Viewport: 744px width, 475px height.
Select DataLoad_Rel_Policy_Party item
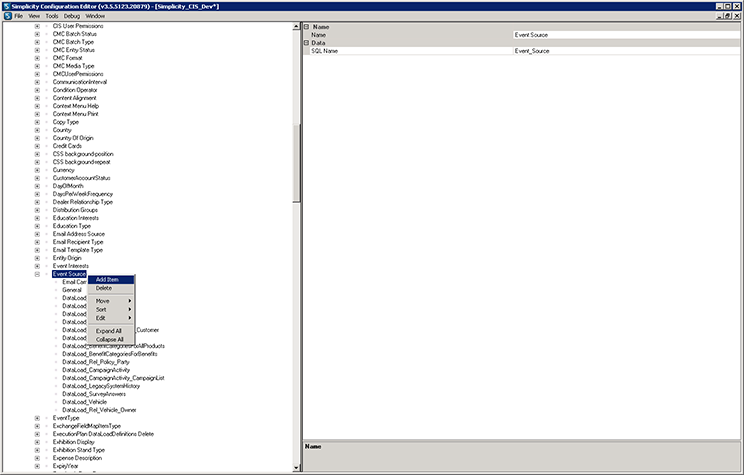[96, 362]
